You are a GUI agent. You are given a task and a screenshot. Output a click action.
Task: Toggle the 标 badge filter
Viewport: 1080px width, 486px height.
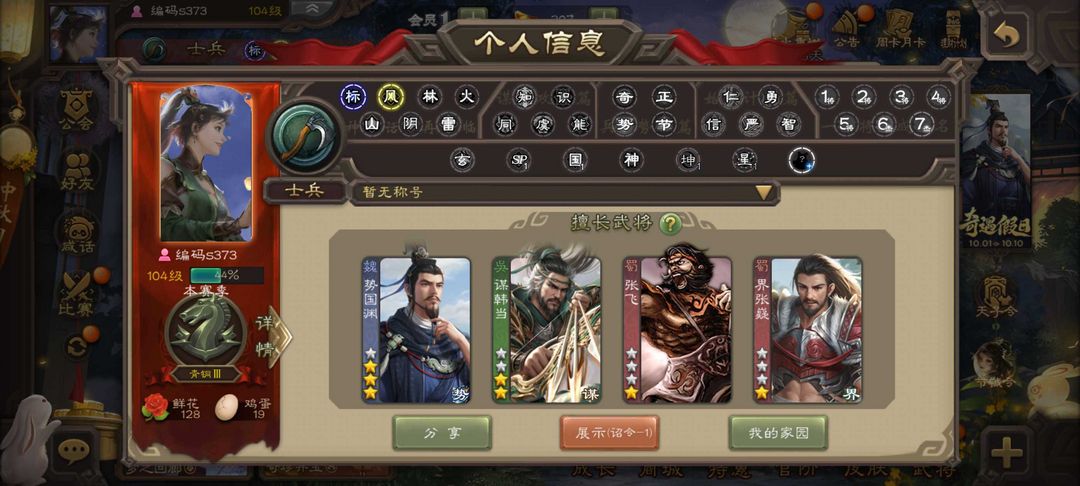click(353, 97)
